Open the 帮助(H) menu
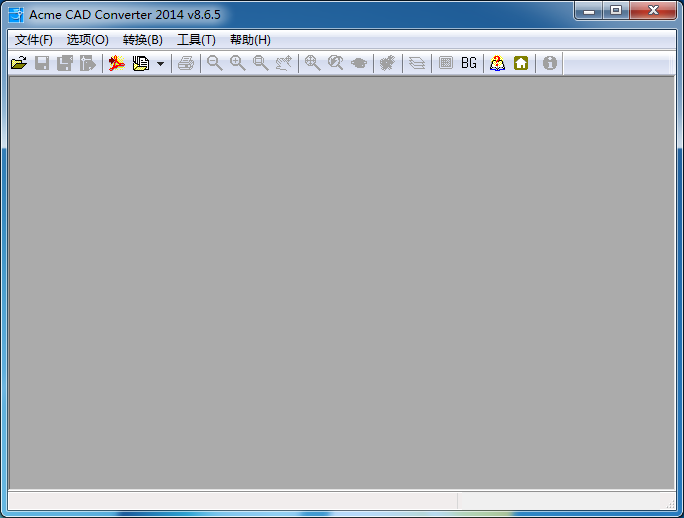Viewport: 684px width, 518px height. pyautogui.click(x=250, y=40)
